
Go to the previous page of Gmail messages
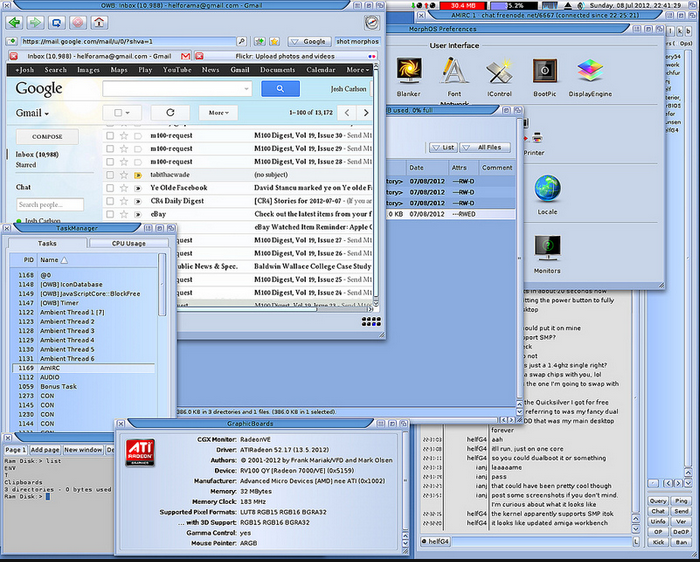[x=347, y=112]
